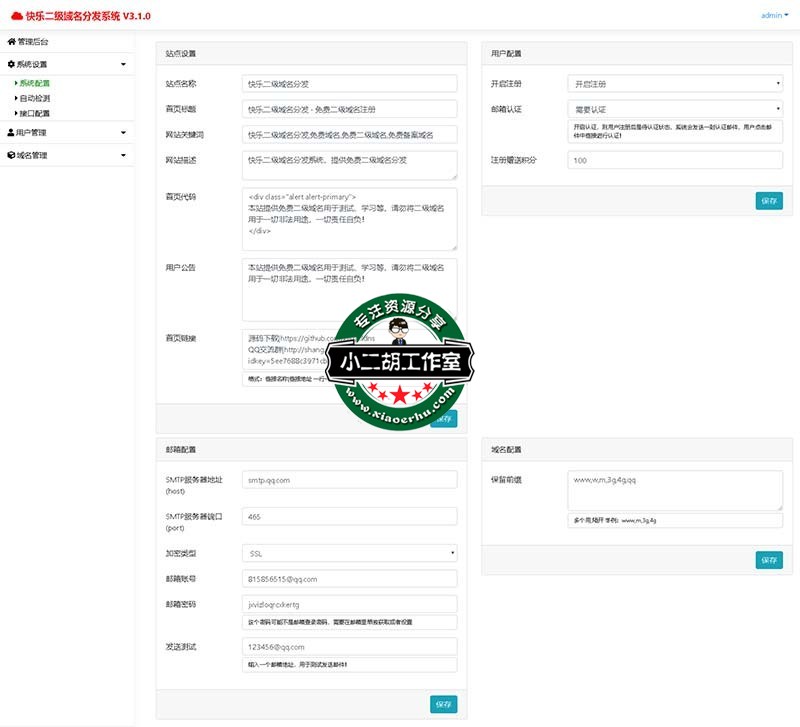
Task: Click the user icon beside 用户管理
Action: point(11,132)
